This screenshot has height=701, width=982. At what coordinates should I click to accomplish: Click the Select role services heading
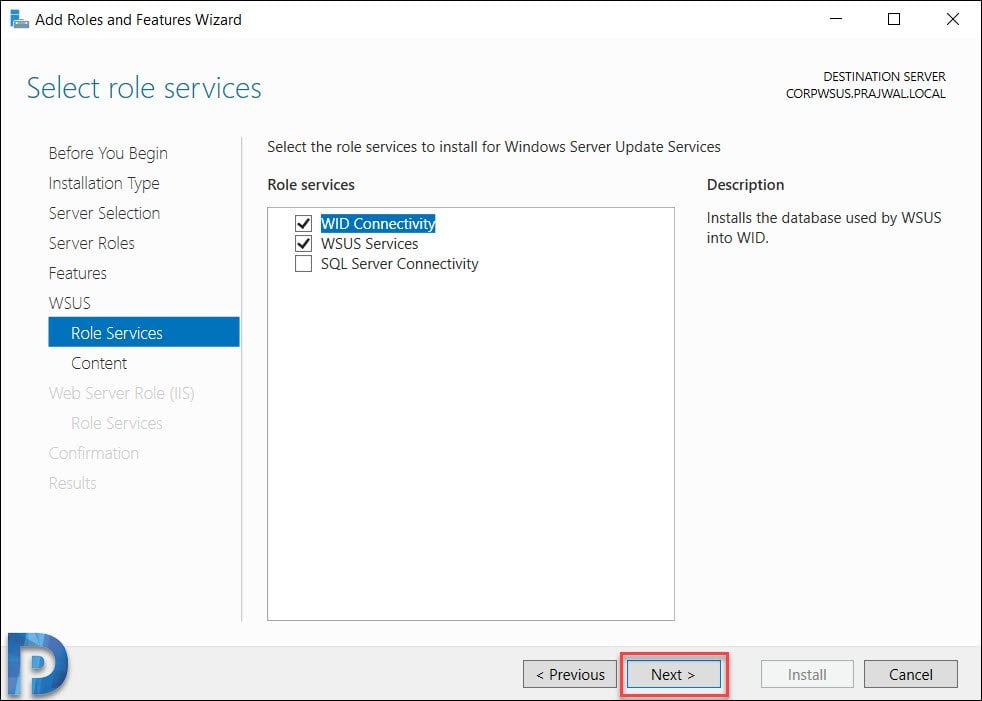[144, 88]
